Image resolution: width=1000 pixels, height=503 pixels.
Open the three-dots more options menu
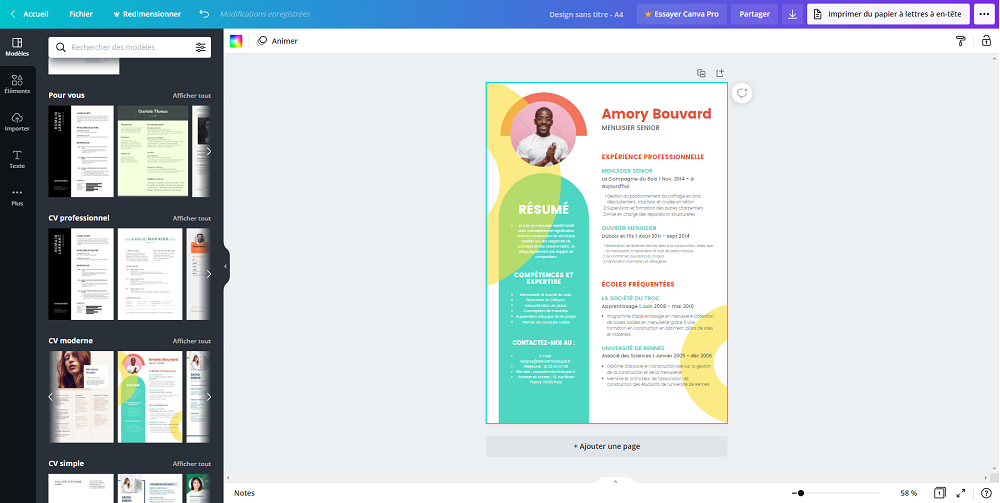[984, 14]
